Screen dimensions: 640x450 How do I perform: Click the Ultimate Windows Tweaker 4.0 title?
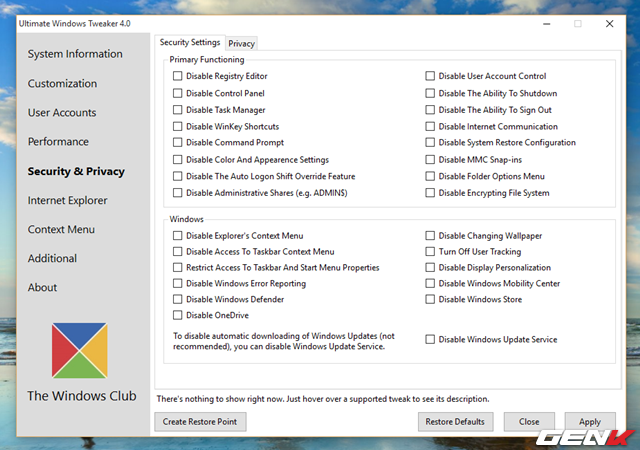coord(75,24)
